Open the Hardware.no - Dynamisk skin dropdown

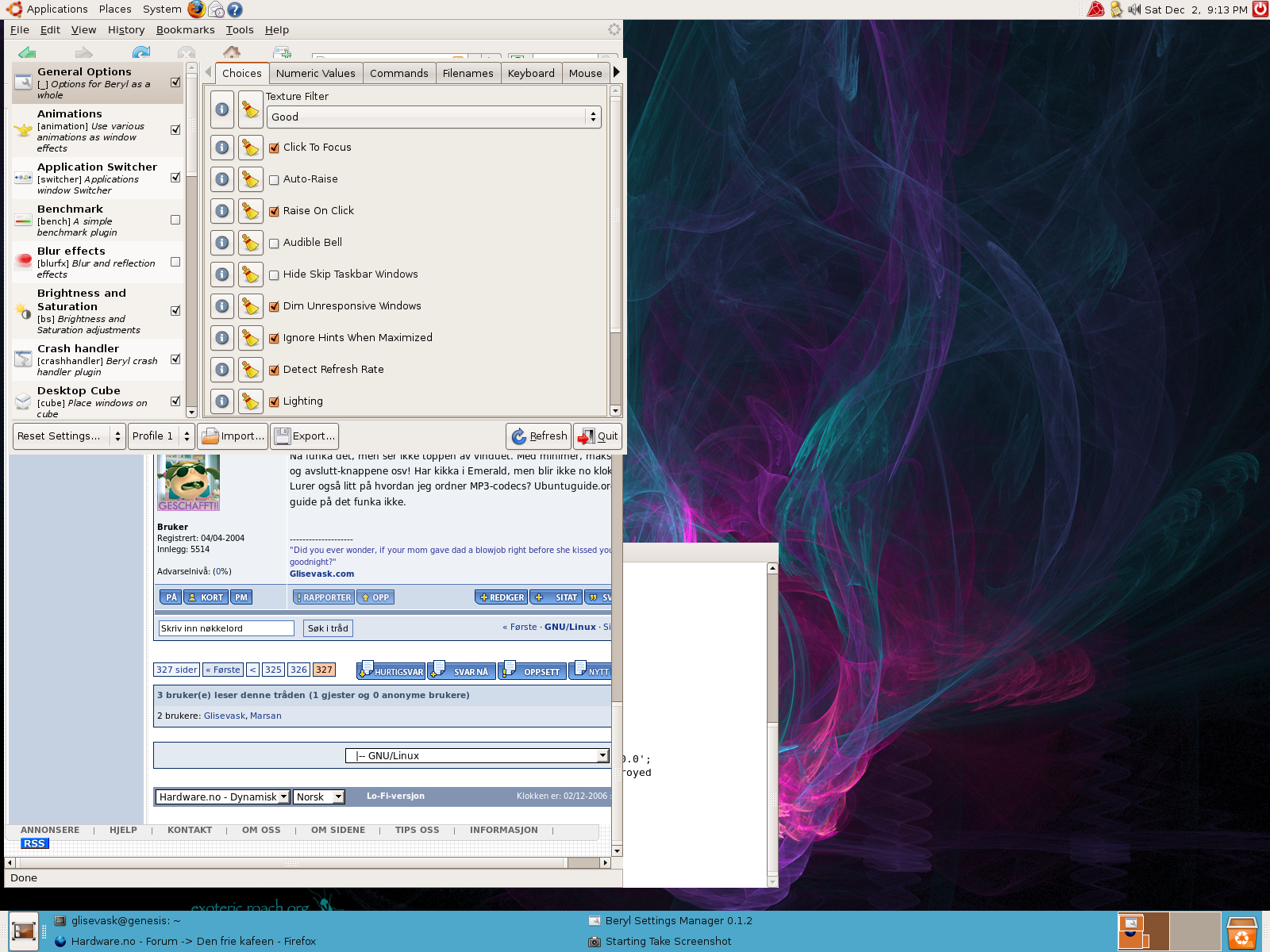pyautogui.click(x=222, y=797)
